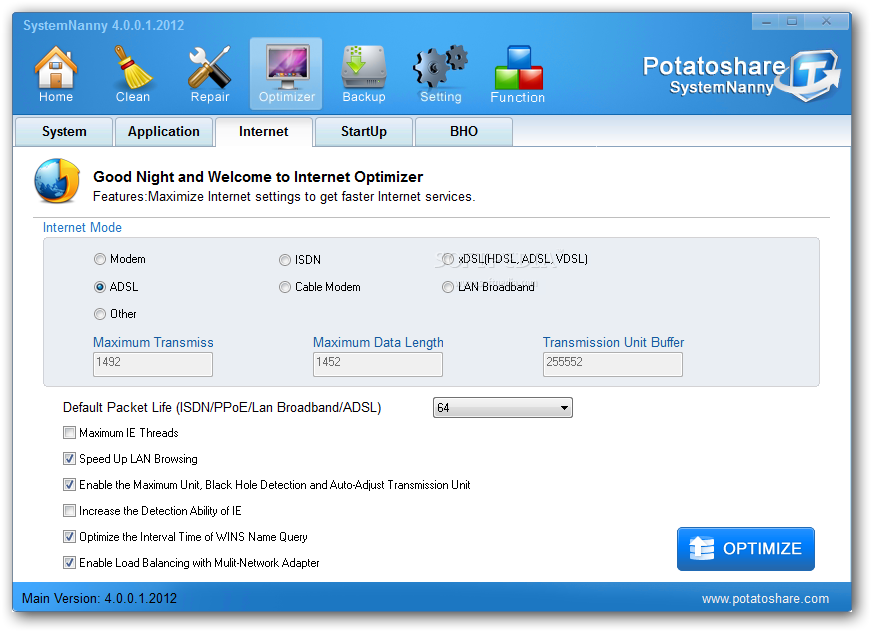Image resolution: width=872 pixels, height=632 pixels.
Task: Open the Backup drive section
Action: [364, 73]
